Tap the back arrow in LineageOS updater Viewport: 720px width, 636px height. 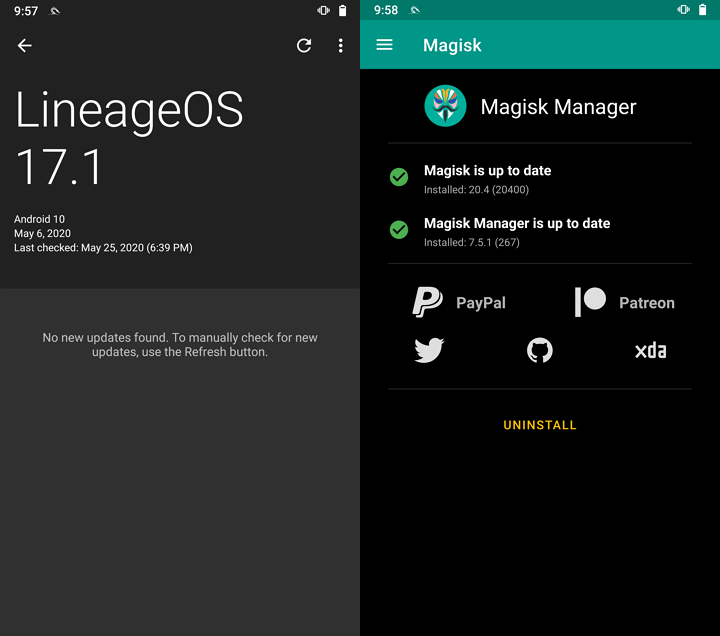(x=25, y=46)
